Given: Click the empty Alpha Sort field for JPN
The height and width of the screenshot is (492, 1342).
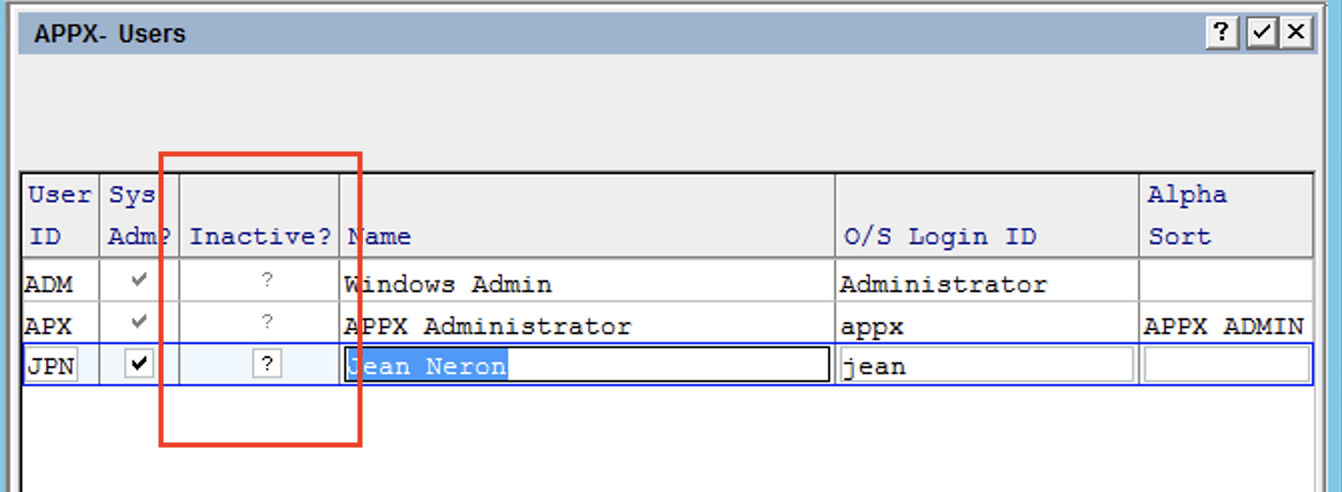Looking at the screenshot, I should click(1226, 365).
